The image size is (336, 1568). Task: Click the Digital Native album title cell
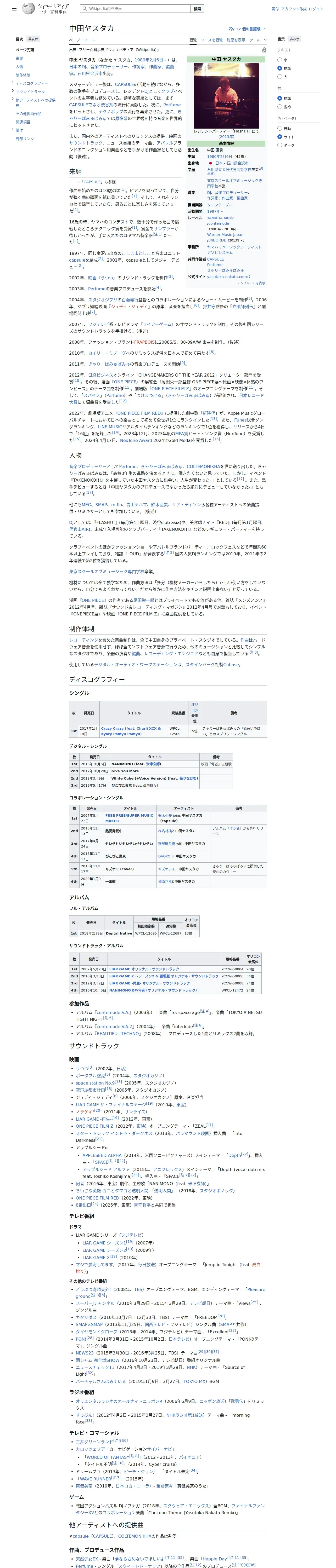click(119, 933)
